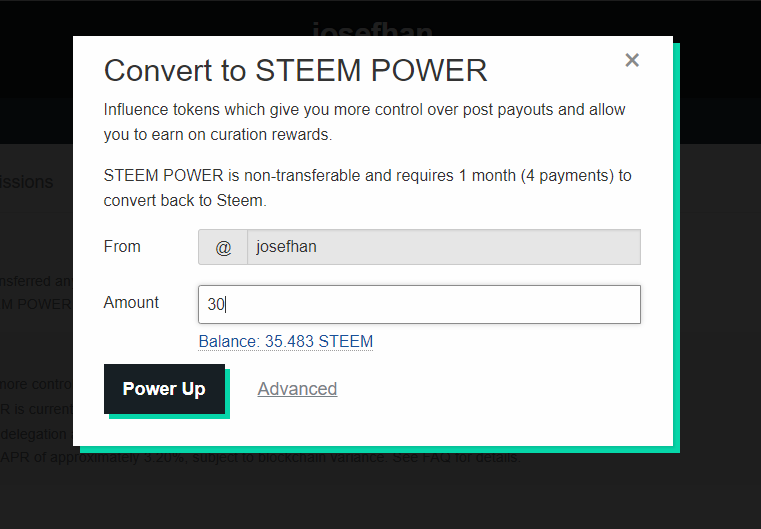Screen dimensions: 761x529
Task: Focus the Amount input containing 30
Action: pyautogui.click(x=419, y=304)
